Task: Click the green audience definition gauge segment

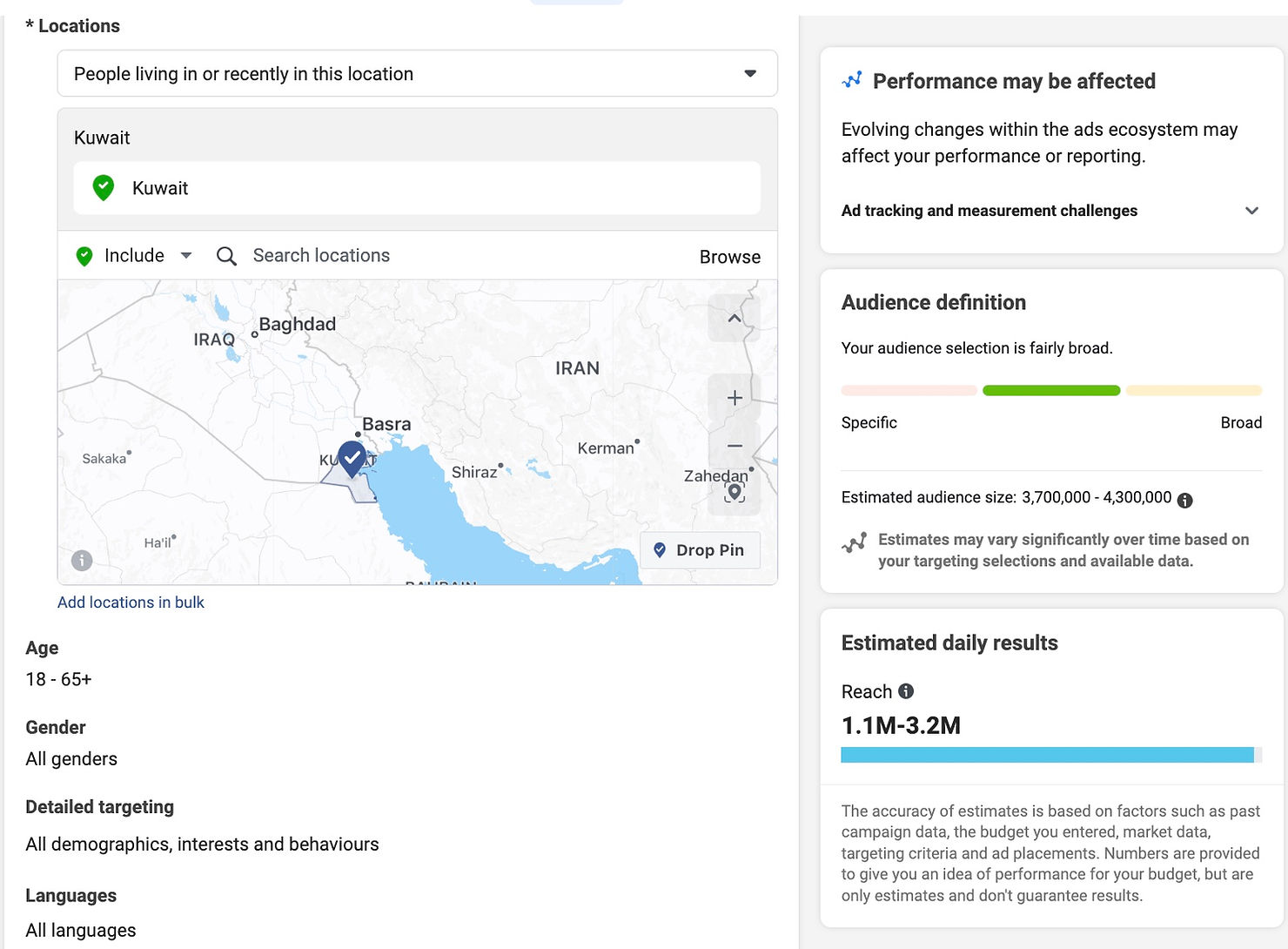Action: (1050, 391)
